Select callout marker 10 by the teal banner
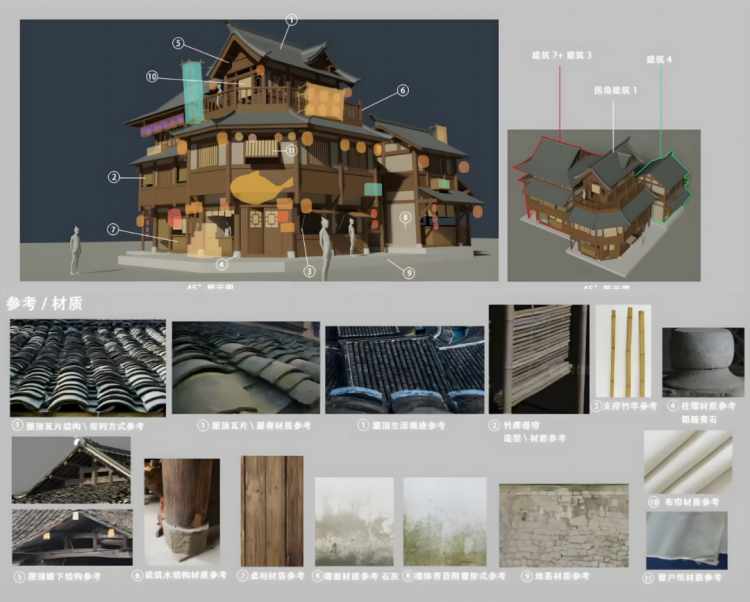750x602 pixels. [x=152, y=77]
